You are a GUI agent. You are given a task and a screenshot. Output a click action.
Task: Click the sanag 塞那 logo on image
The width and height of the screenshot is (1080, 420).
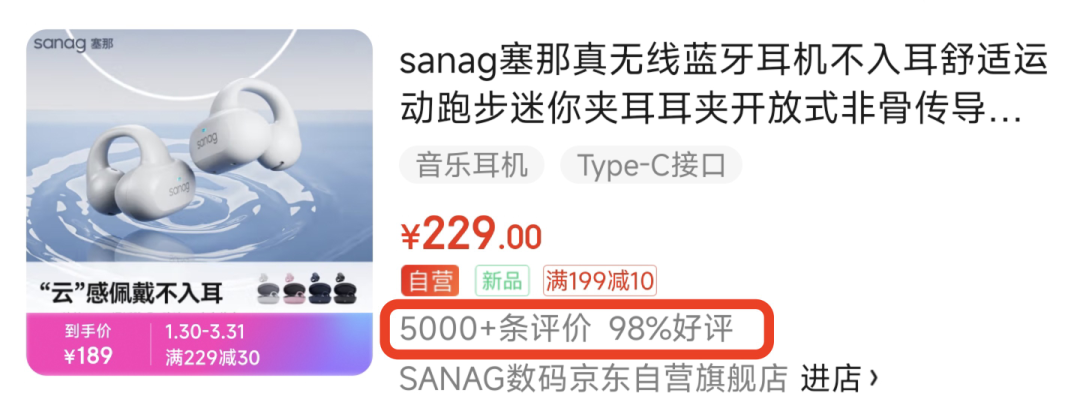click(x=74, y=45)
